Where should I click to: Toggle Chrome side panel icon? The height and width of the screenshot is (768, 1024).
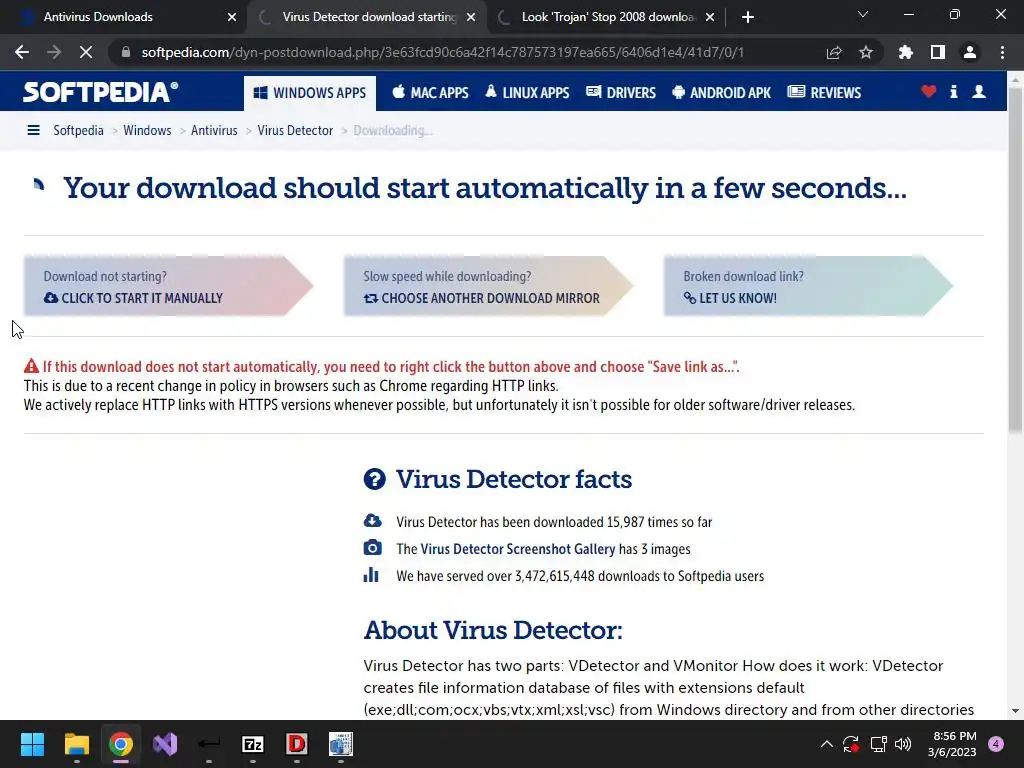pyautogui.click(x=938, y=52)
